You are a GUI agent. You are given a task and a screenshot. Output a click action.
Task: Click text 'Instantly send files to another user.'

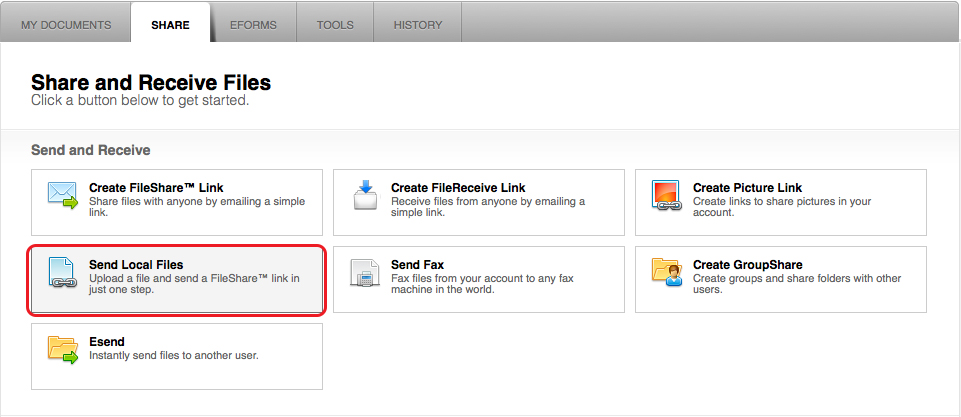pyautogui.click(x=174, y=355)
